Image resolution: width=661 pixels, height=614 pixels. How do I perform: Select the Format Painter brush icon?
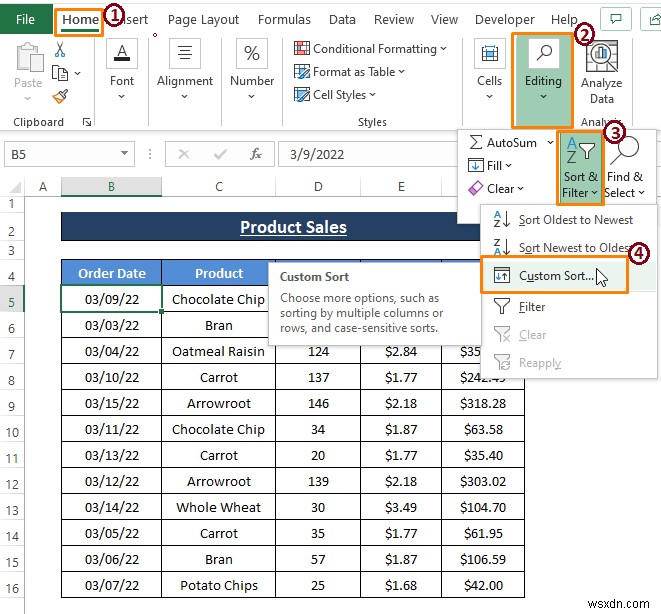tap(60, 97)
